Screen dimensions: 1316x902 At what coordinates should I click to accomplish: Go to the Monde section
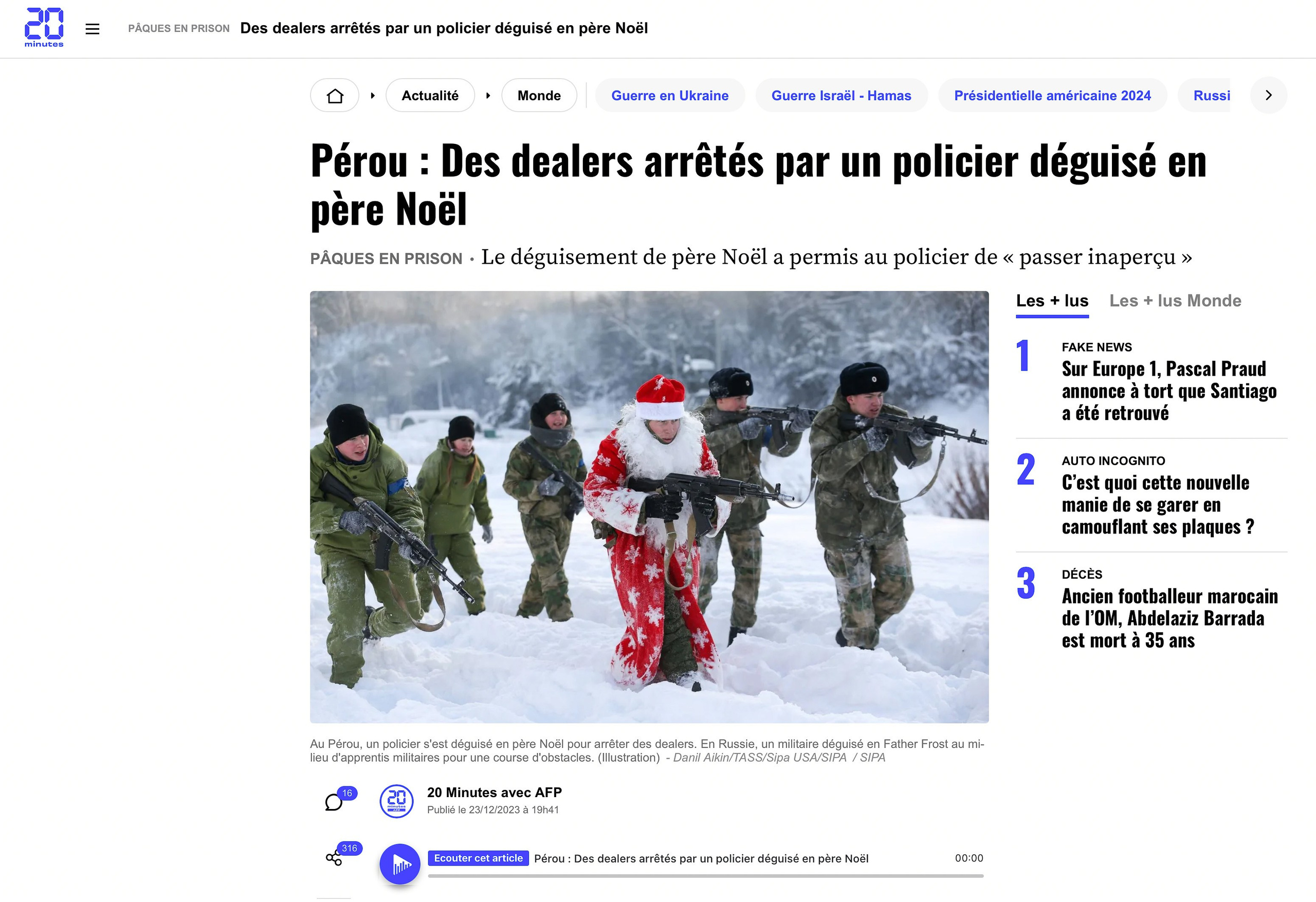[539, 96]
